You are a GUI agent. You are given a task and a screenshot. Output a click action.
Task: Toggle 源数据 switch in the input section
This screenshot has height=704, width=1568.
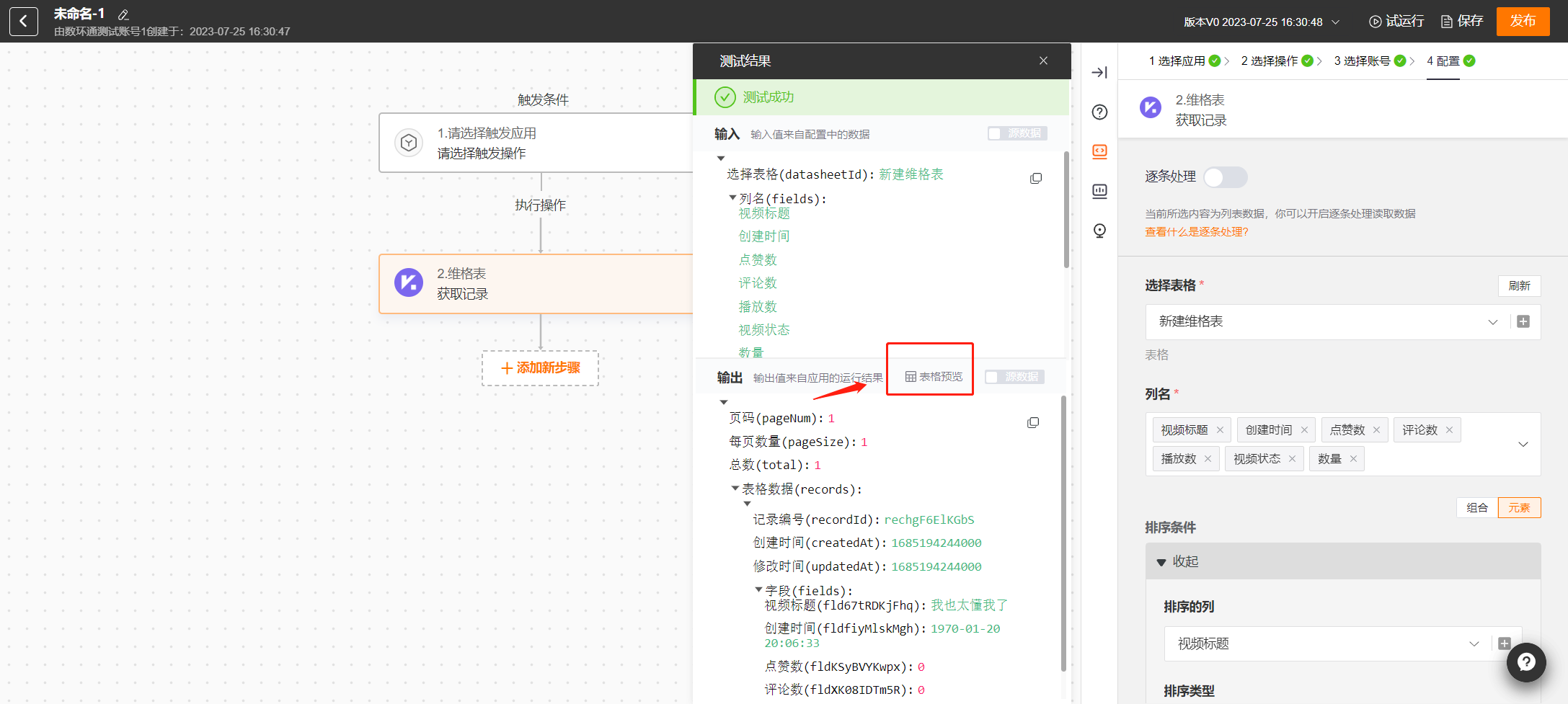pos(1016,133)
